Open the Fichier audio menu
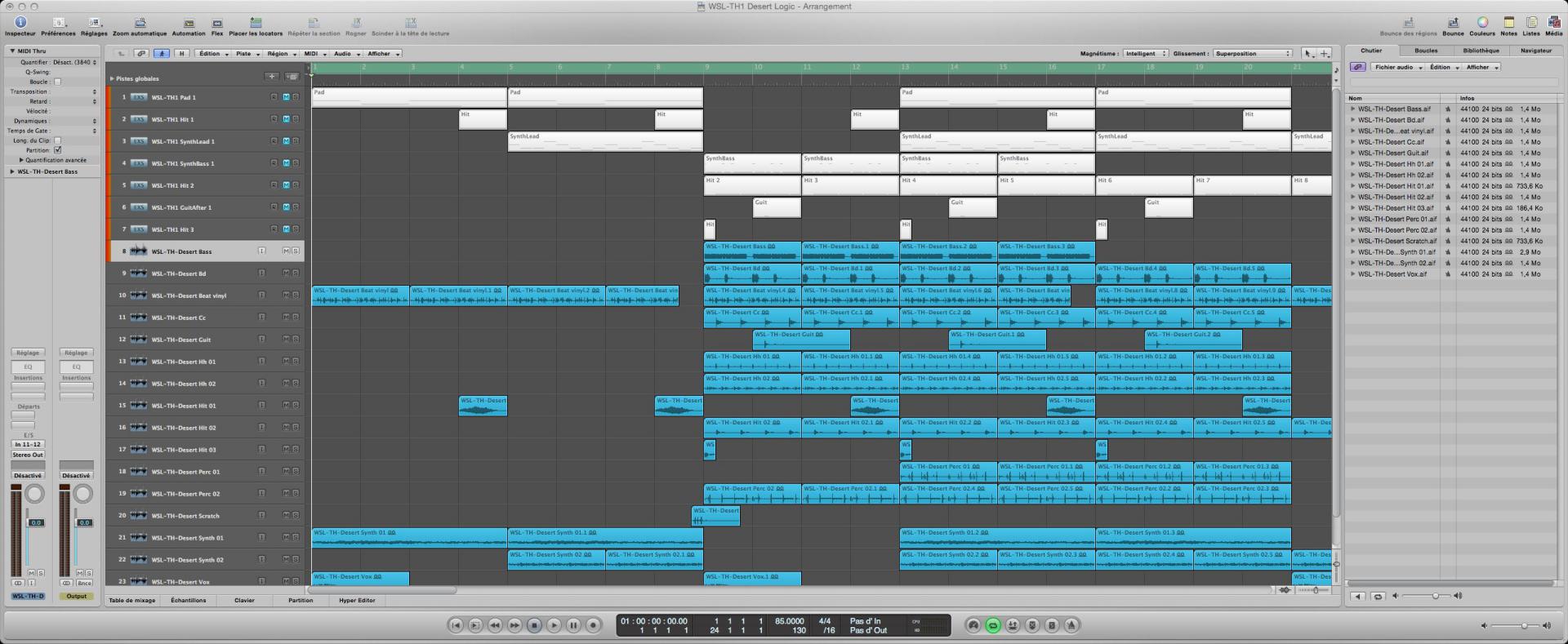Image resolution: width=1568 pixels, height=644 pixels. pyautogui.click(x=1397, y=67)
